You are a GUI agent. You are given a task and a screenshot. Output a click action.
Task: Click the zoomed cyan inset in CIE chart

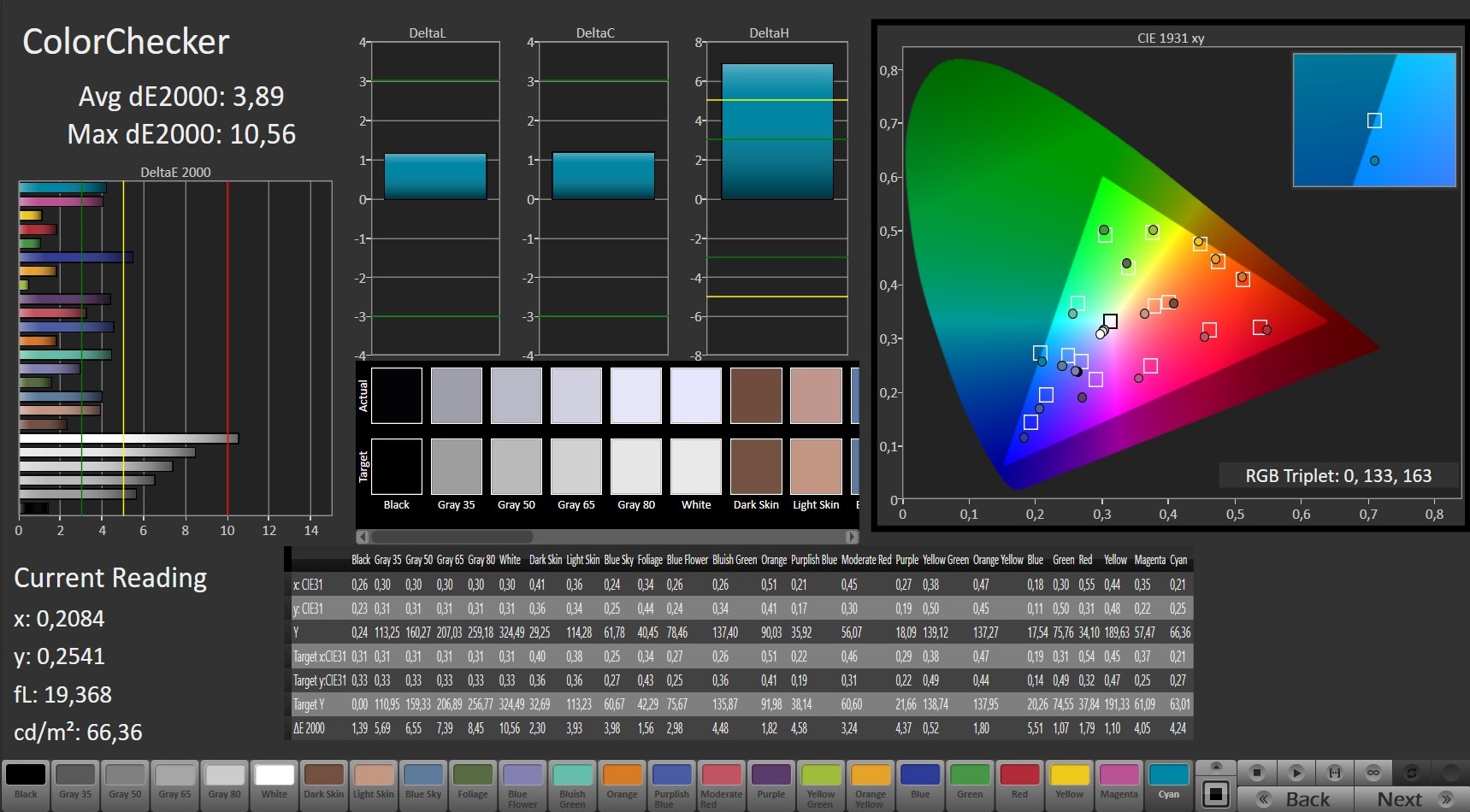tap(1374, 120)
